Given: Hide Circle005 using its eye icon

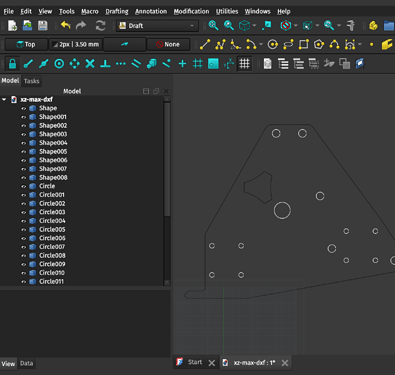Looking at the screenshot, I should pos(23,230).
